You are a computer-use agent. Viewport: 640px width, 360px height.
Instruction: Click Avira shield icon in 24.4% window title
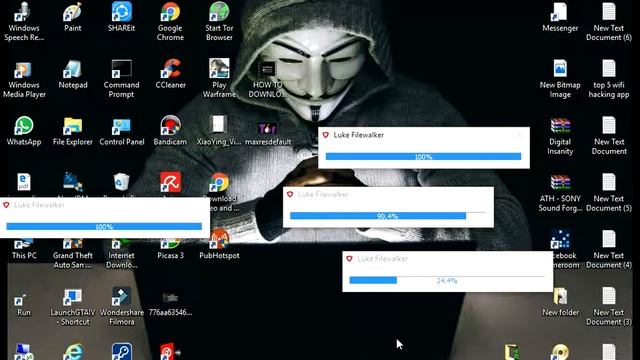[349, 259]
